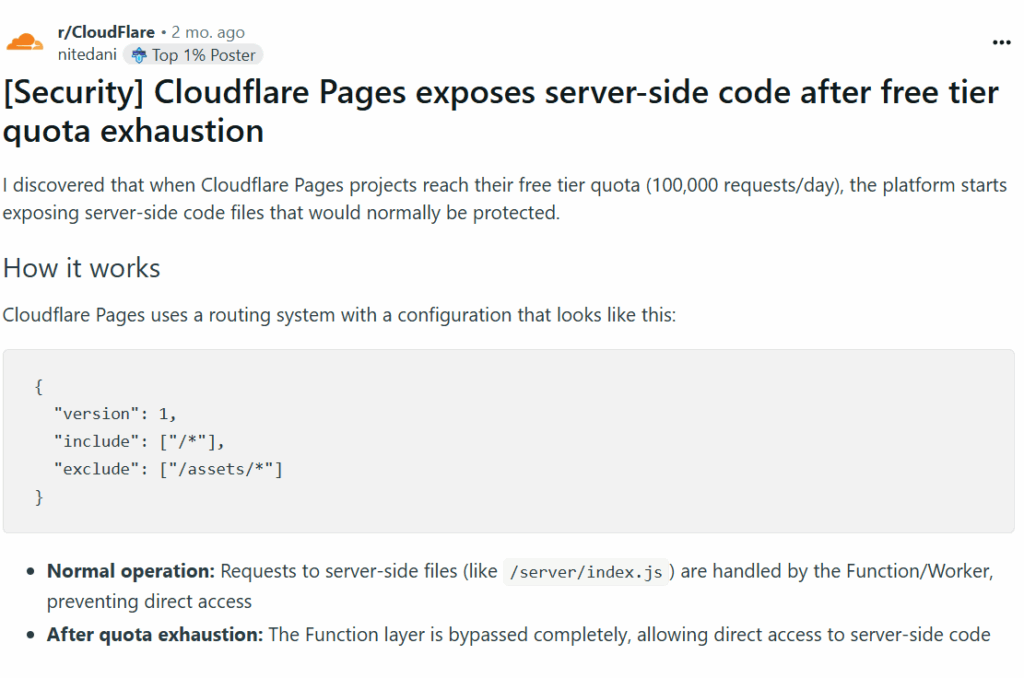Click the How it works section heading
The image size is (1024, 678).
[x=81, y=268]
